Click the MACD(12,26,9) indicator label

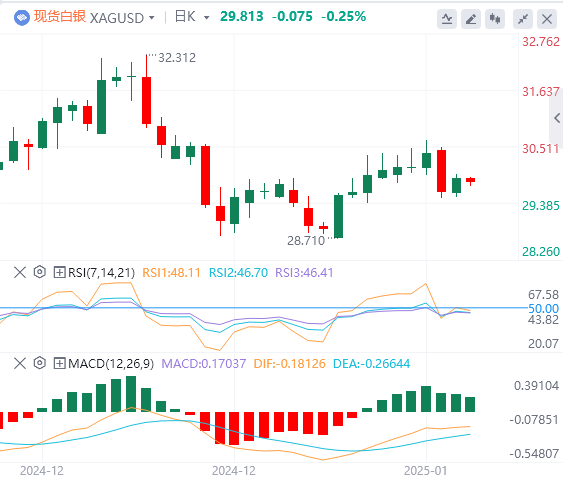point(111,364)
